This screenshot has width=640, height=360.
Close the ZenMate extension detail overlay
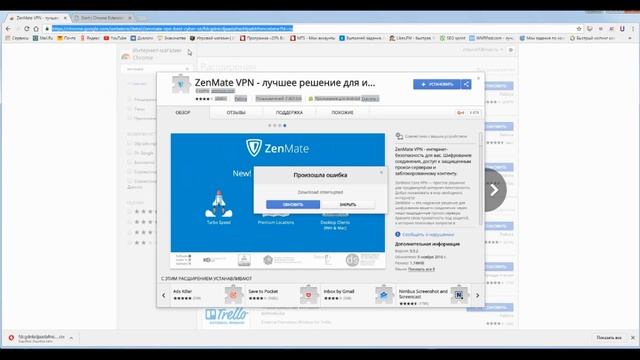[479, 78]
